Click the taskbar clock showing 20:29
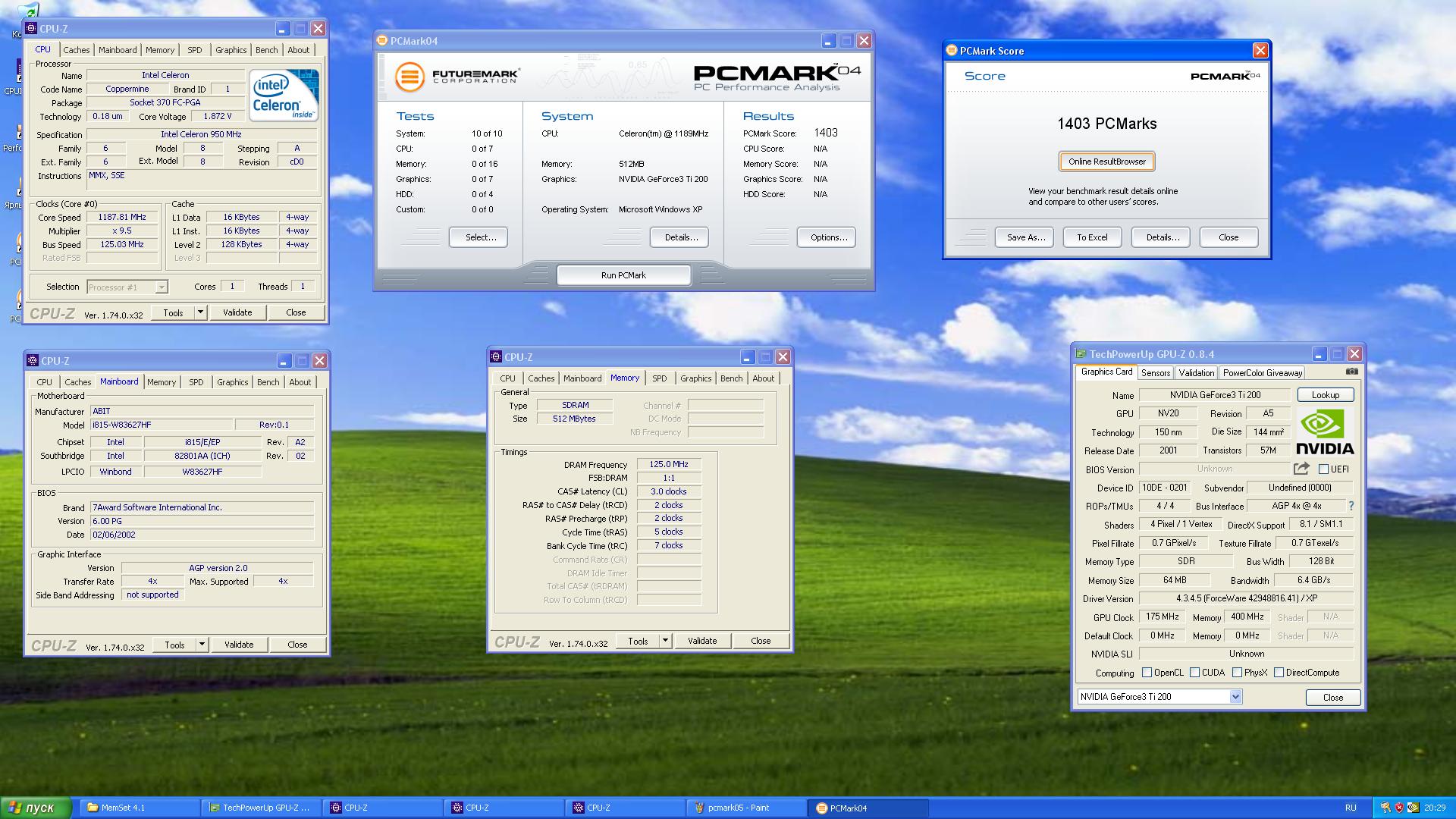This screenshot has height=819, width=1456. click(1435, 808)
